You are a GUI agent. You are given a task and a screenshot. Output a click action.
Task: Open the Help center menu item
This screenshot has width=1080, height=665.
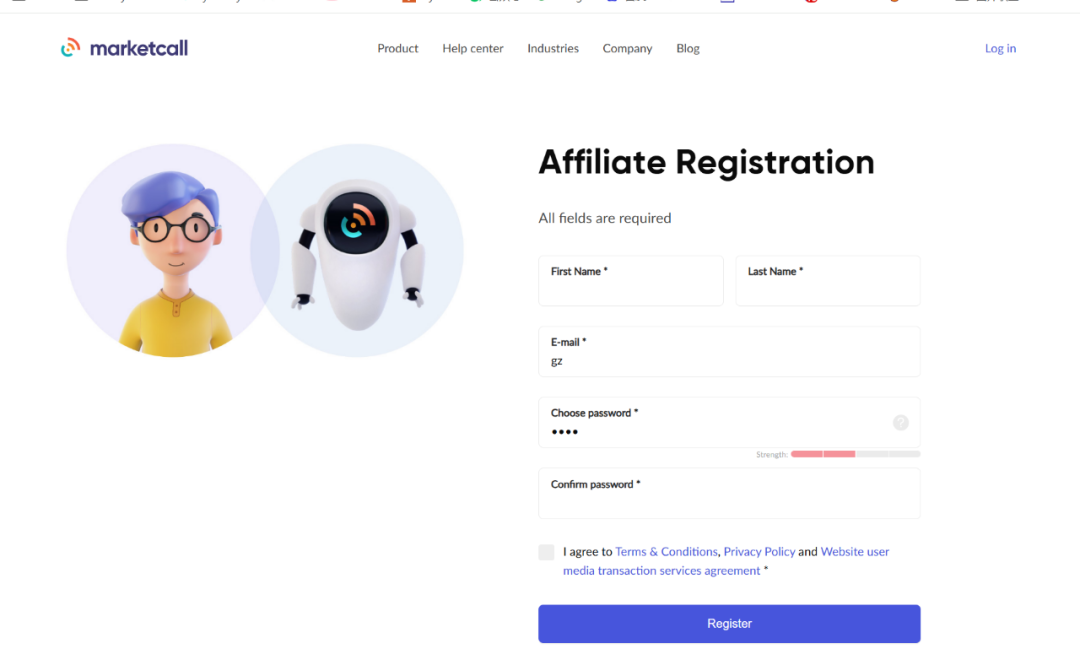(x=473, y=48)
